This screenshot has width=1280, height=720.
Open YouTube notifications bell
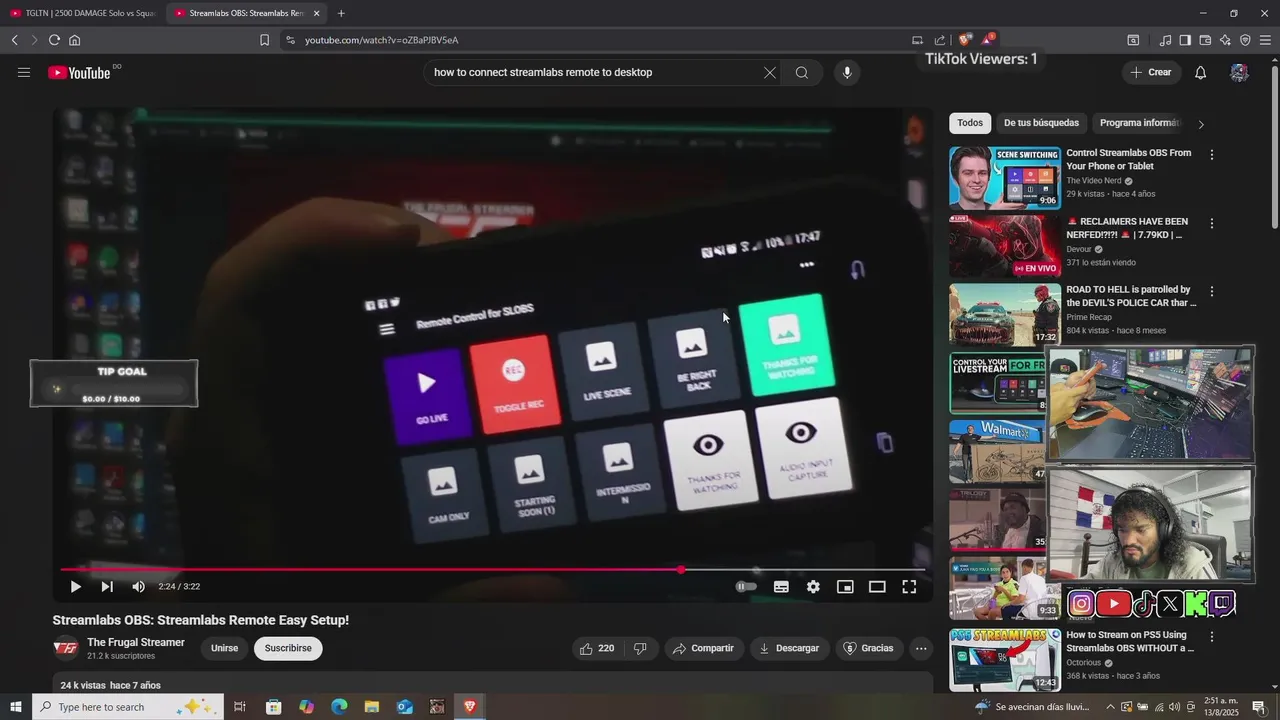(1201, 72)
